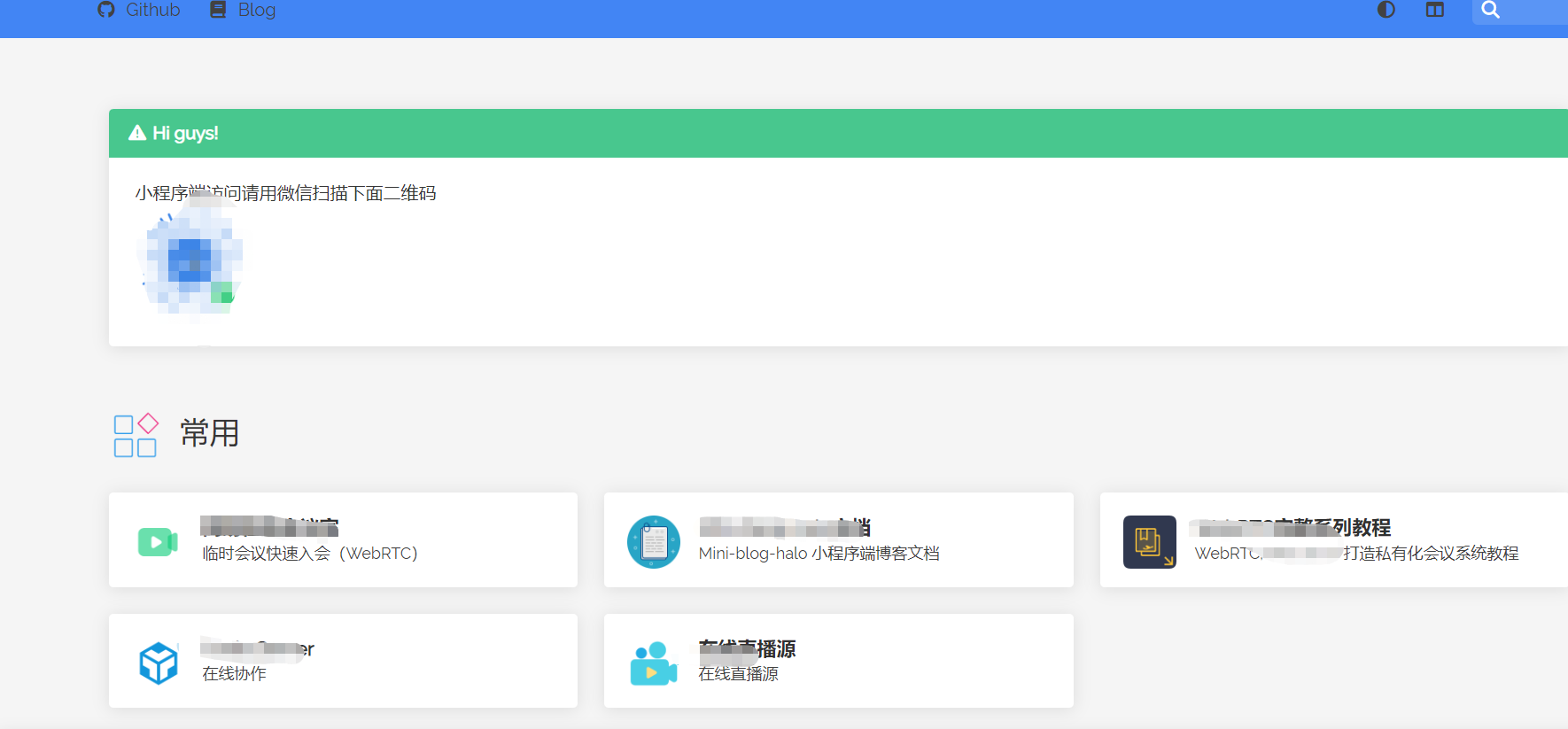Click the GitHub octocat icon
This screenshot has width=1568, height=729.
pos(106,10)
